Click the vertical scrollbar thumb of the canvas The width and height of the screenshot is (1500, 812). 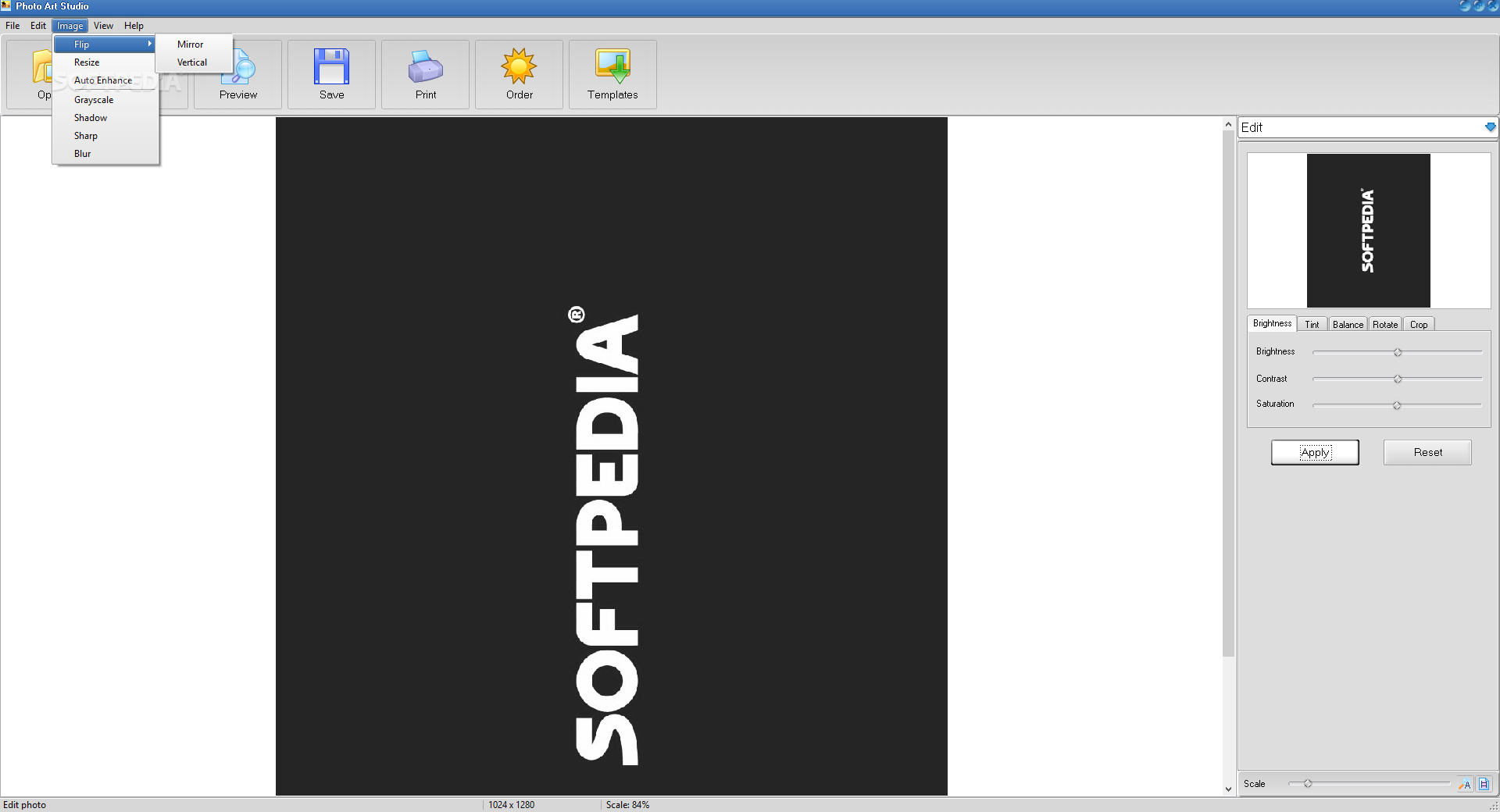click(x=1228, y=394)
